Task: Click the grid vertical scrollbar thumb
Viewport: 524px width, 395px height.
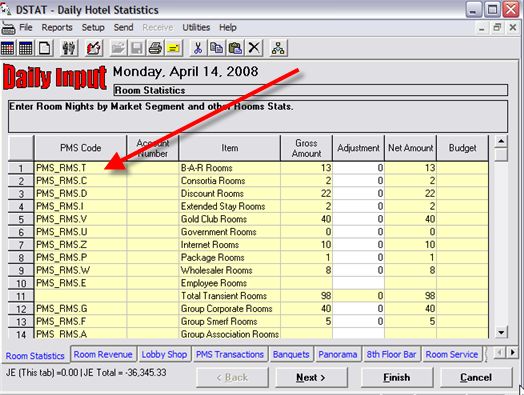Action: pos(501,155)
